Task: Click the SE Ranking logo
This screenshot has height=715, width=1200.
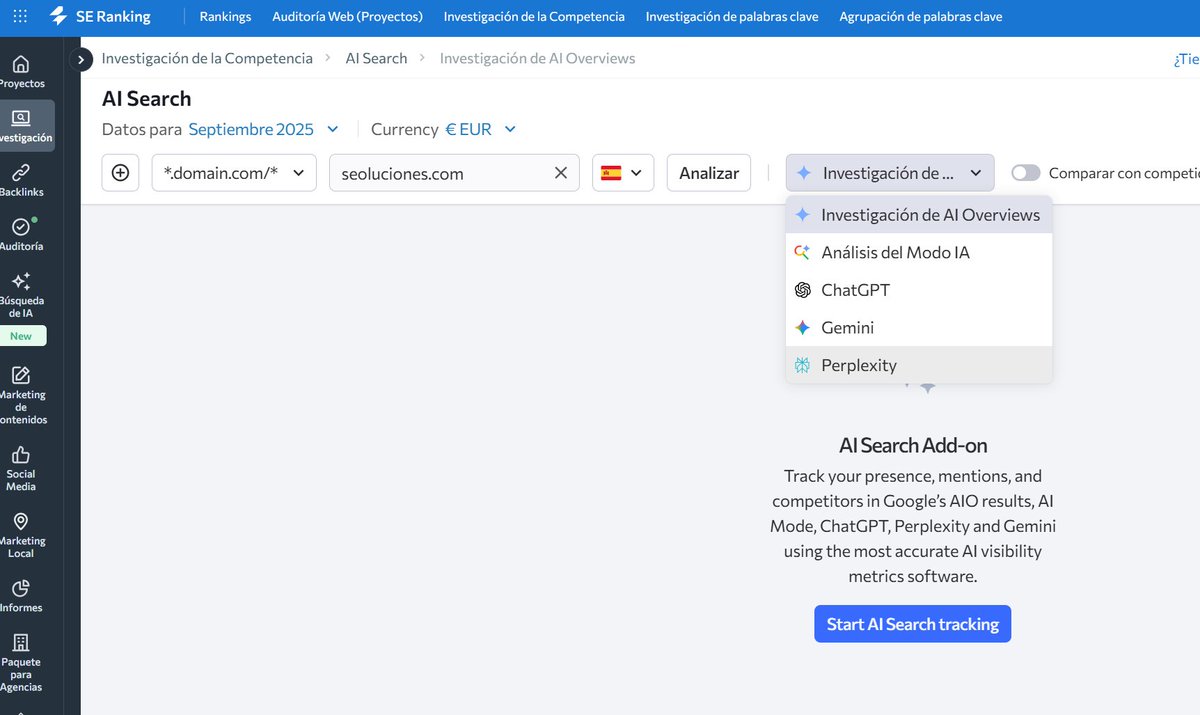Action: coord(100,17)
